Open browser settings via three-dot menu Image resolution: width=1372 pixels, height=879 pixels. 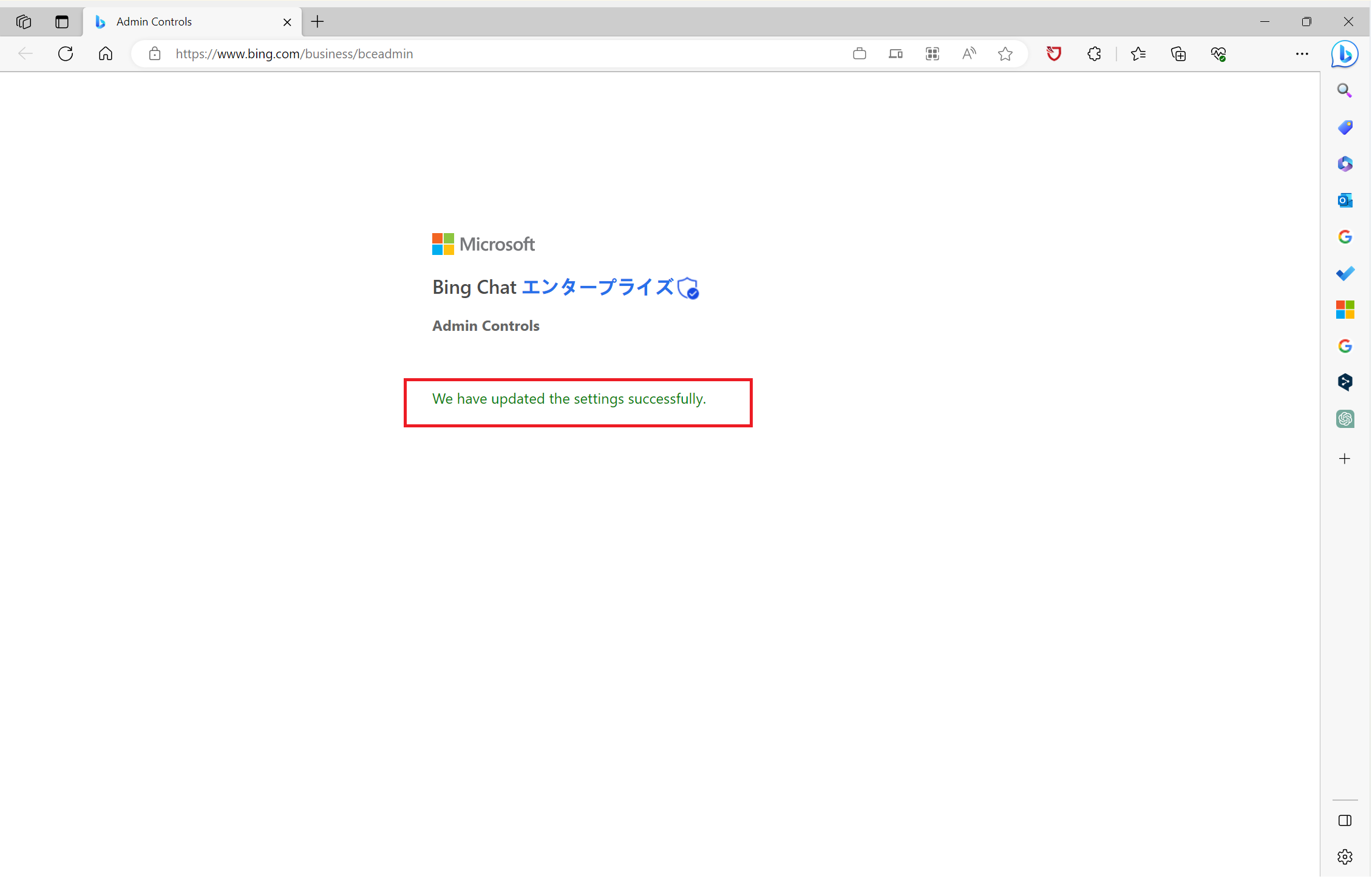point(1302,54)
